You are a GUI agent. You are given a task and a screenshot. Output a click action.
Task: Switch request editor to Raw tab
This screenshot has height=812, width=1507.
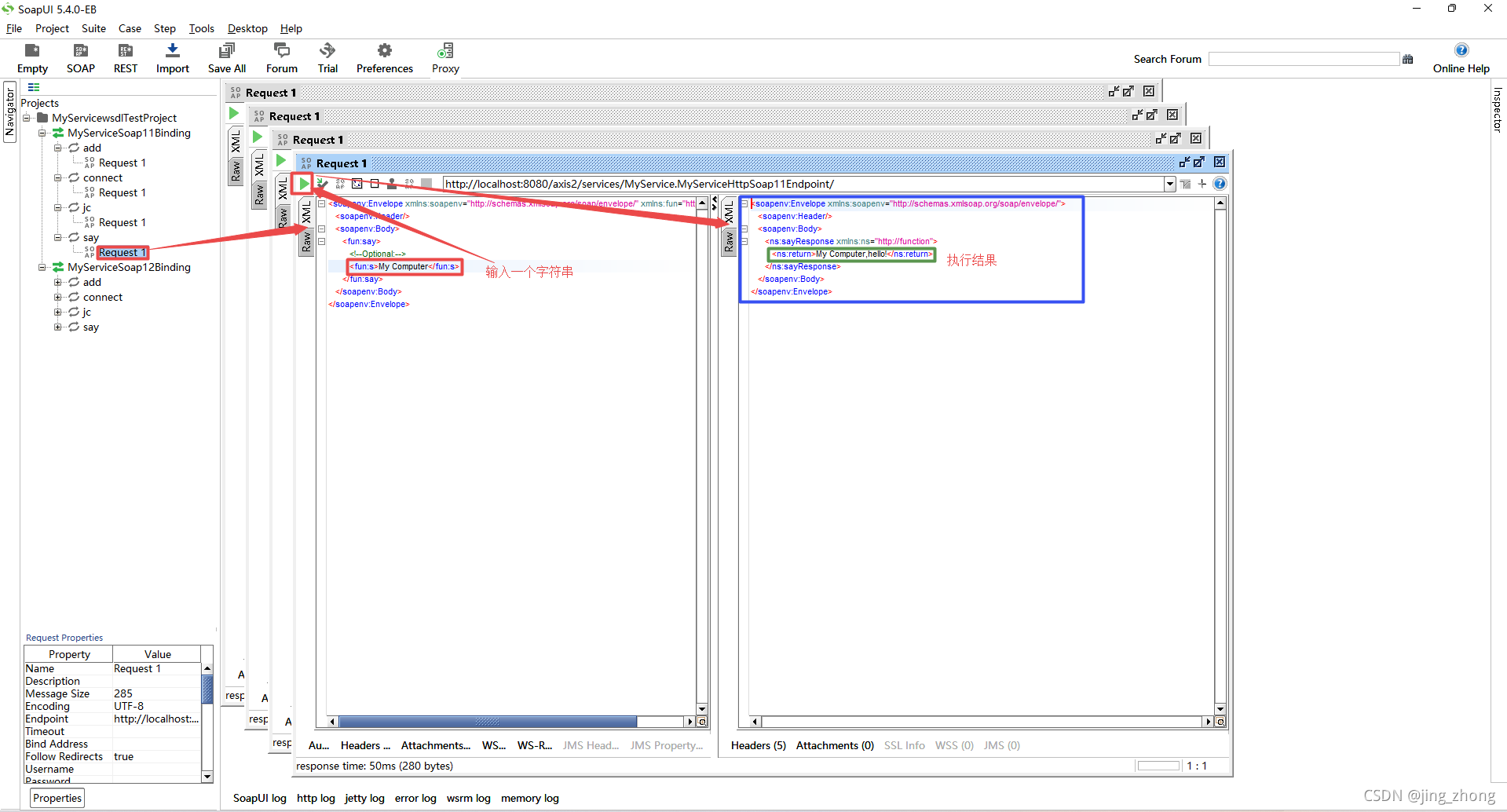point(306,242)
